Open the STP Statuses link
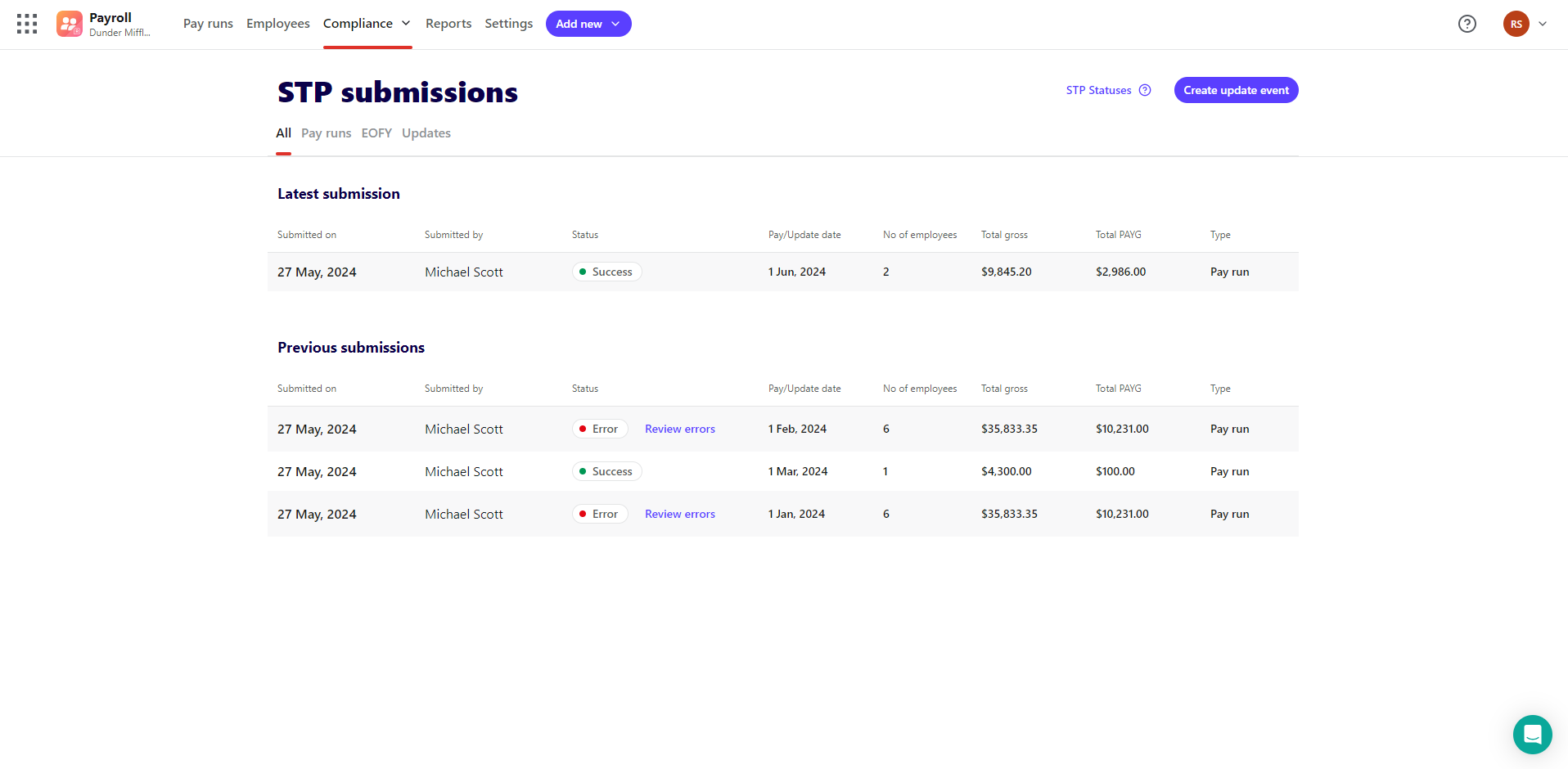 [1099, 90]
